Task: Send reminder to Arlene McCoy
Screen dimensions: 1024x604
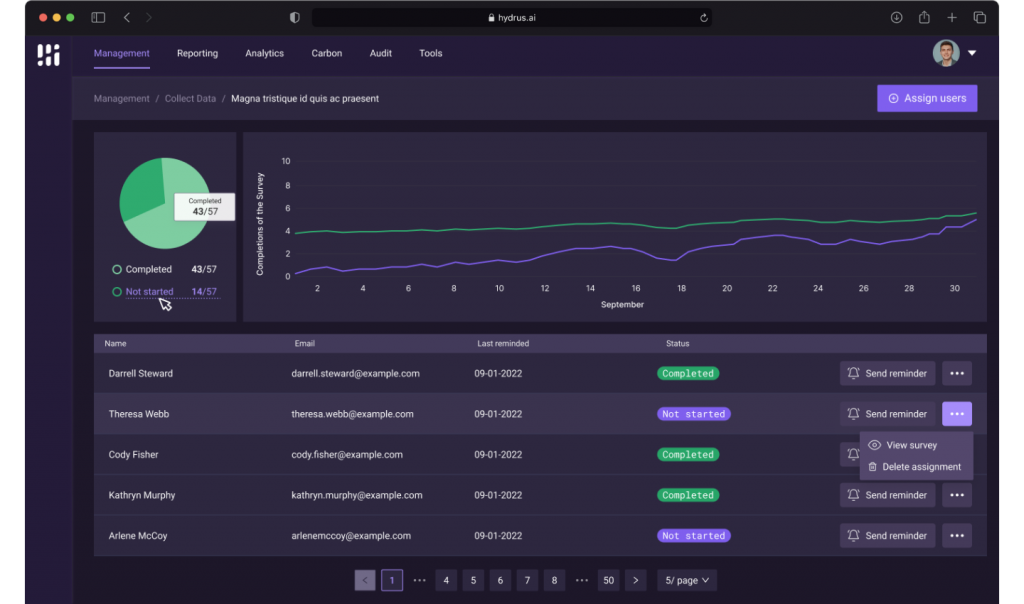Action: click(887, 535)
